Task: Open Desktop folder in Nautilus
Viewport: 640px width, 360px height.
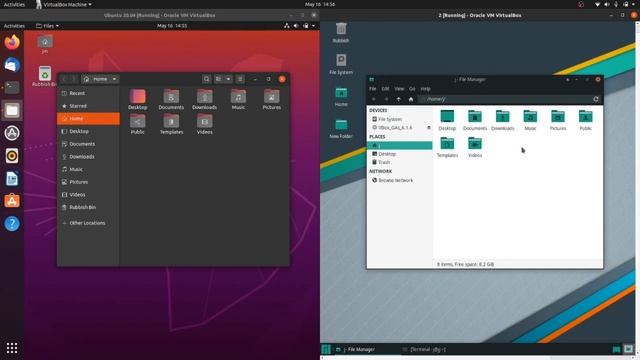Action: (138, 100)
